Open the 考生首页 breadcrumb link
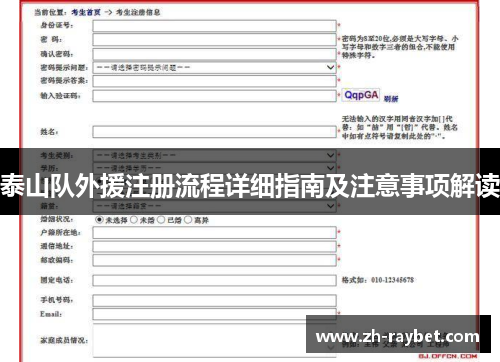Screen dimensions: 500x362 pos(86,13)
